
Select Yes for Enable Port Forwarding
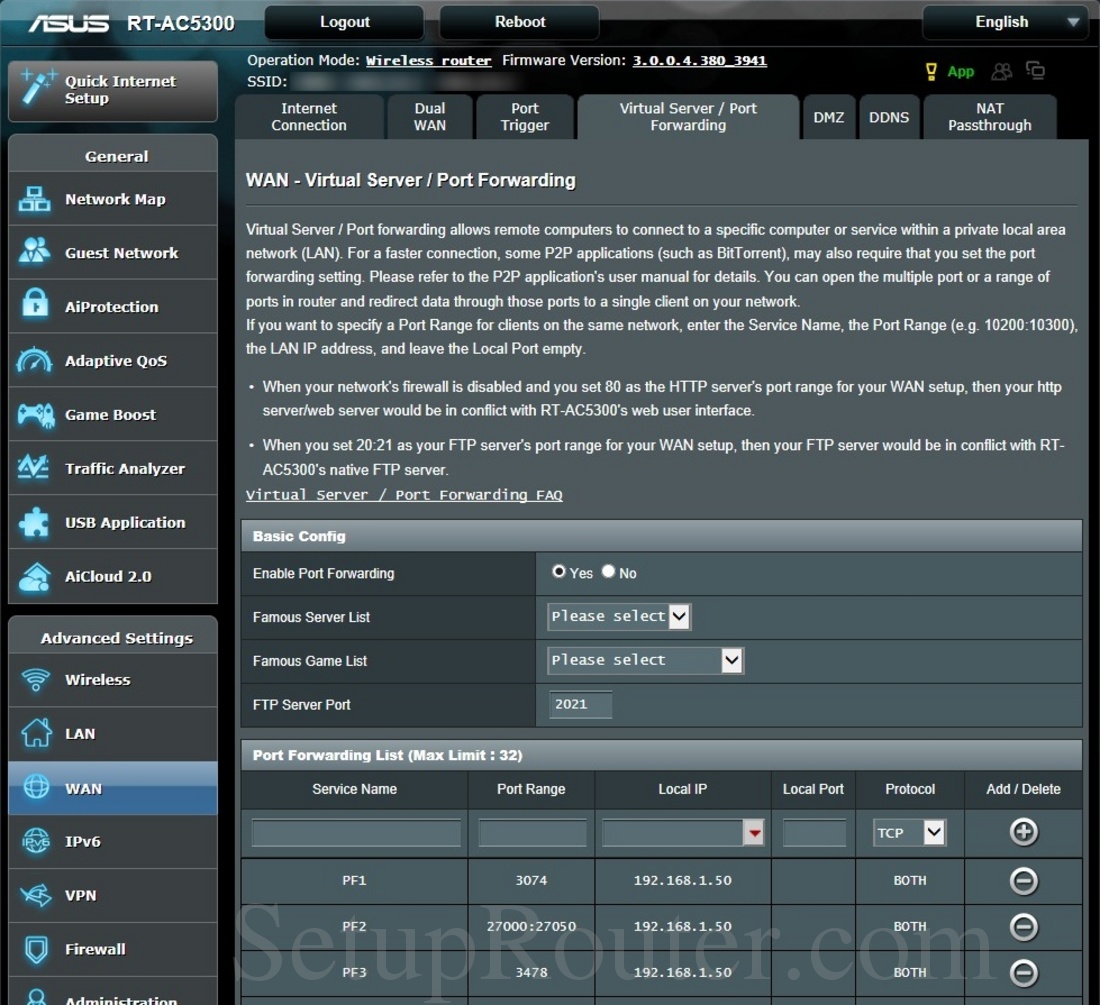(x=558, y=572)
